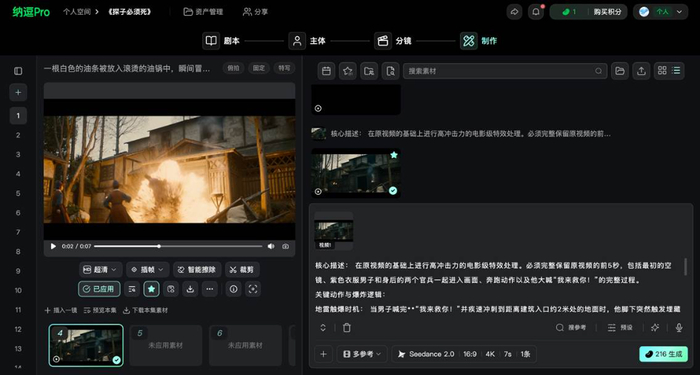
Task: Mute the video player volume
Action: (x=271, y=246)
